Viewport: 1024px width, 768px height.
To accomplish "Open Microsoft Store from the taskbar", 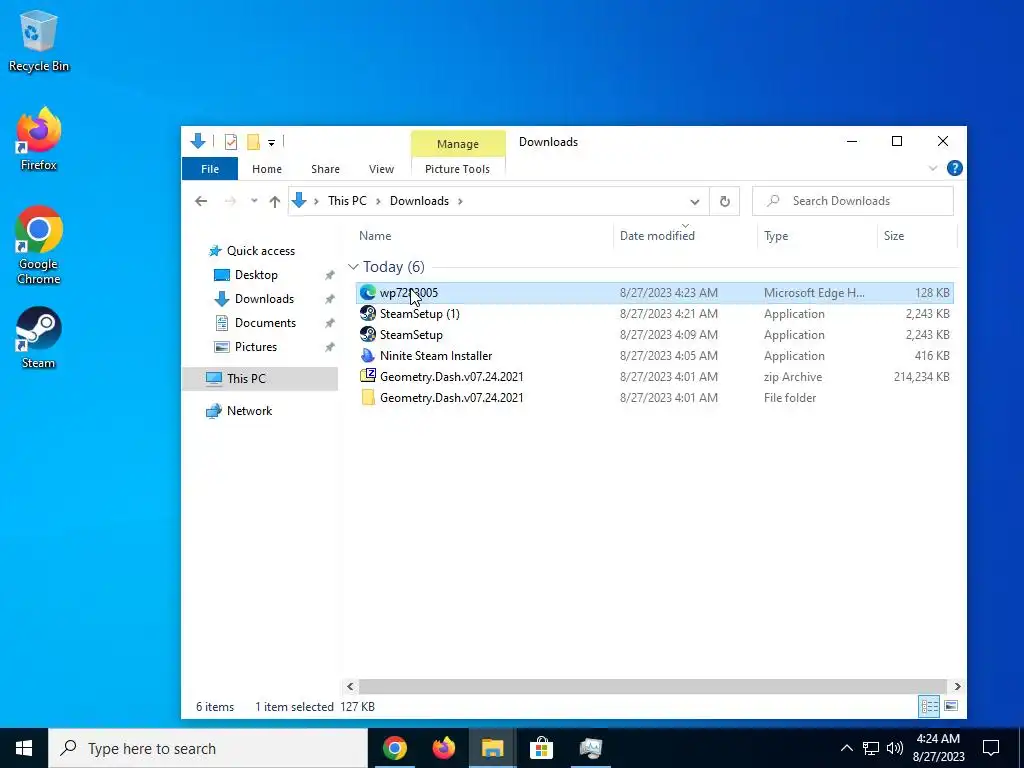I will click(541, 748).
